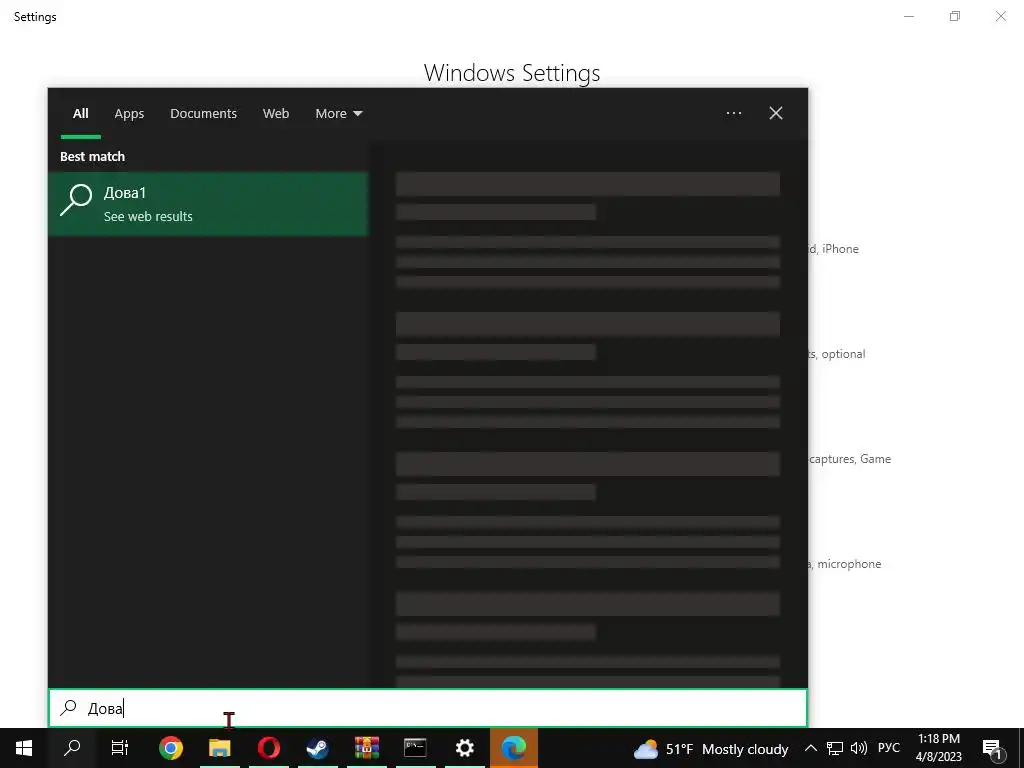Image resolution: width=1024 pixels, height=768 pixels.
Task: Open the notification center icon
Action: coord(993,749)
